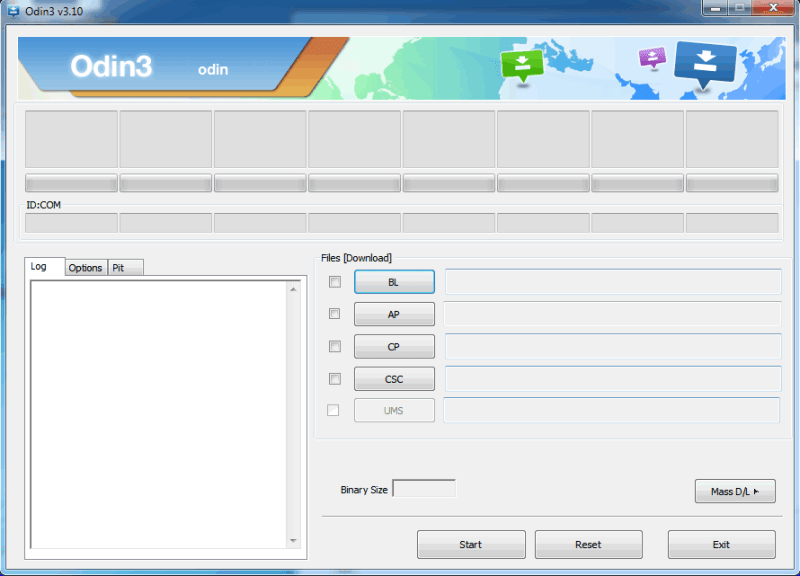Exit the Odin3 application
This screenshot has width=800, height=576.
pos(721,544)
